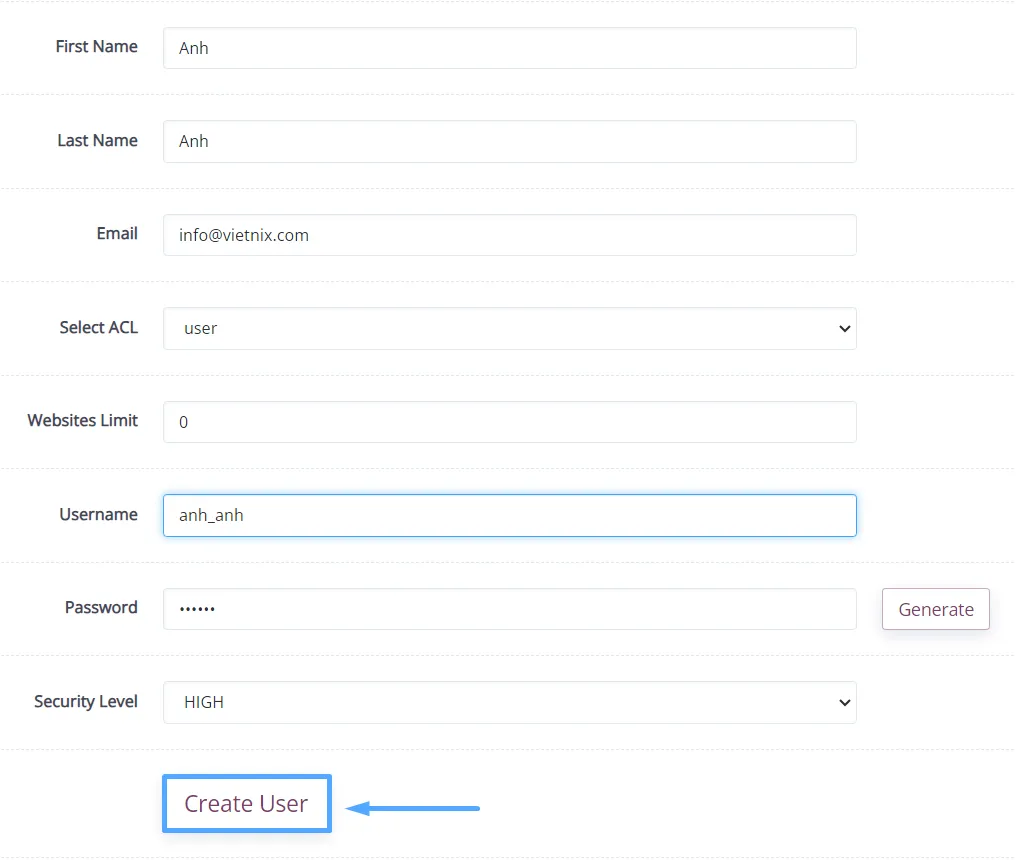This screenshot has width=1016, height=860.
Task: Click the Username field containing anh_anh
Action: pos(509,516)
